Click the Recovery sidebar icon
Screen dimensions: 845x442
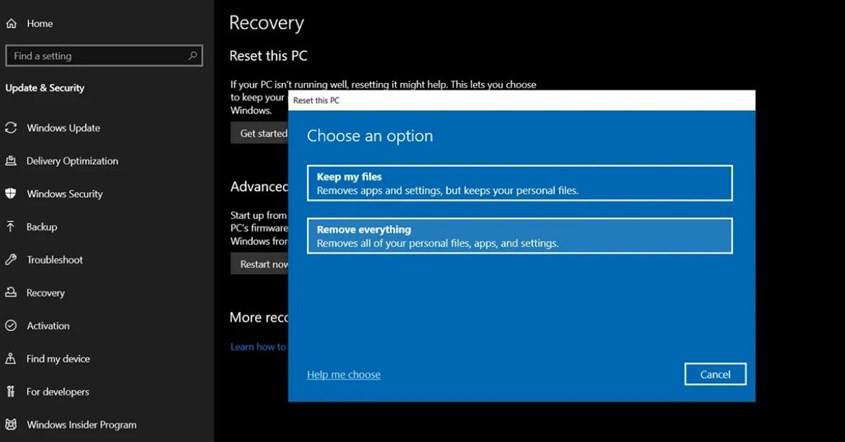tap(11, 292)
